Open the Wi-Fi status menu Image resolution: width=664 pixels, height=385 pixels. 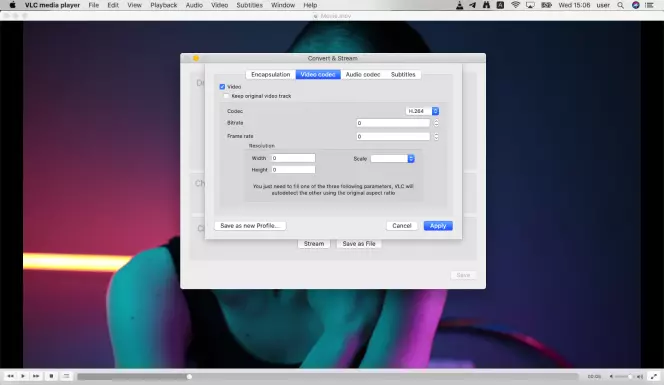click(515, 5)
